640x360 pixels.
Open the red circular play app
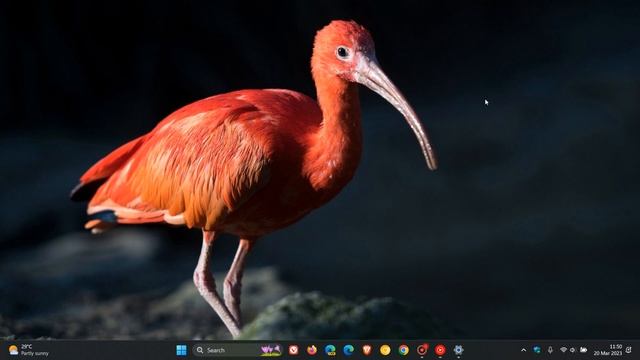tap(440, 350)
